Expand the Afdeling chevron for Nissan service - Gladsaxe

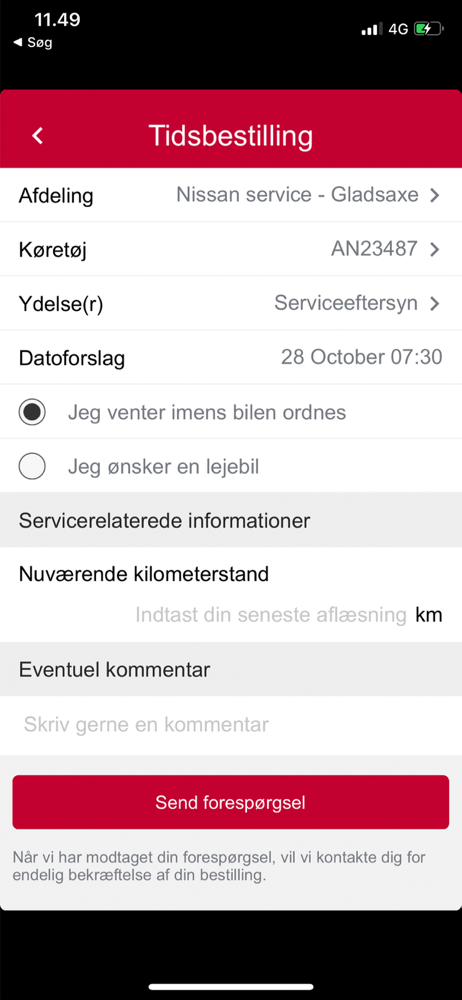(x=435, y=195)
